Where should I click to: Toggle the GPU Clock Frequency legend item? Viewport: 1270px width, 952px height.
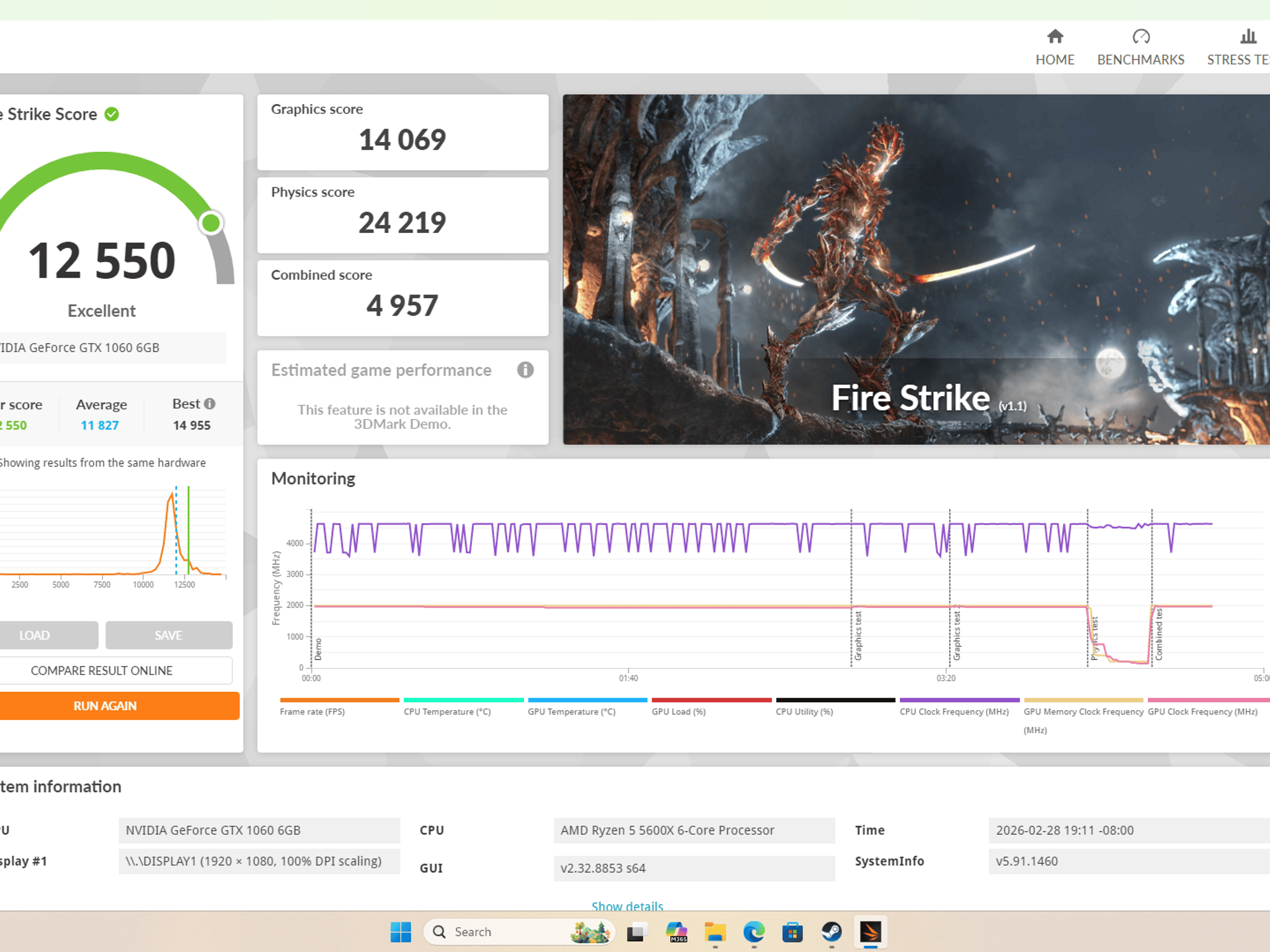tap(1207, 708)
